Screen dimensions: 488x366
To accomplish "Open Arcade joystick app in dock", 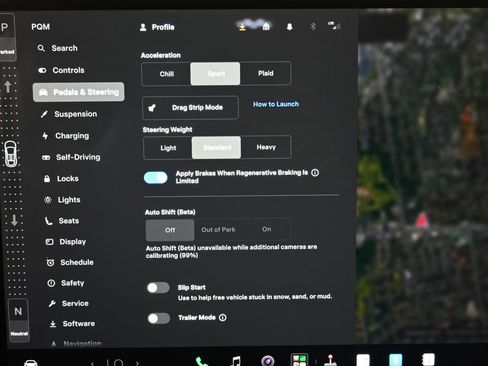I will (330, 361).
